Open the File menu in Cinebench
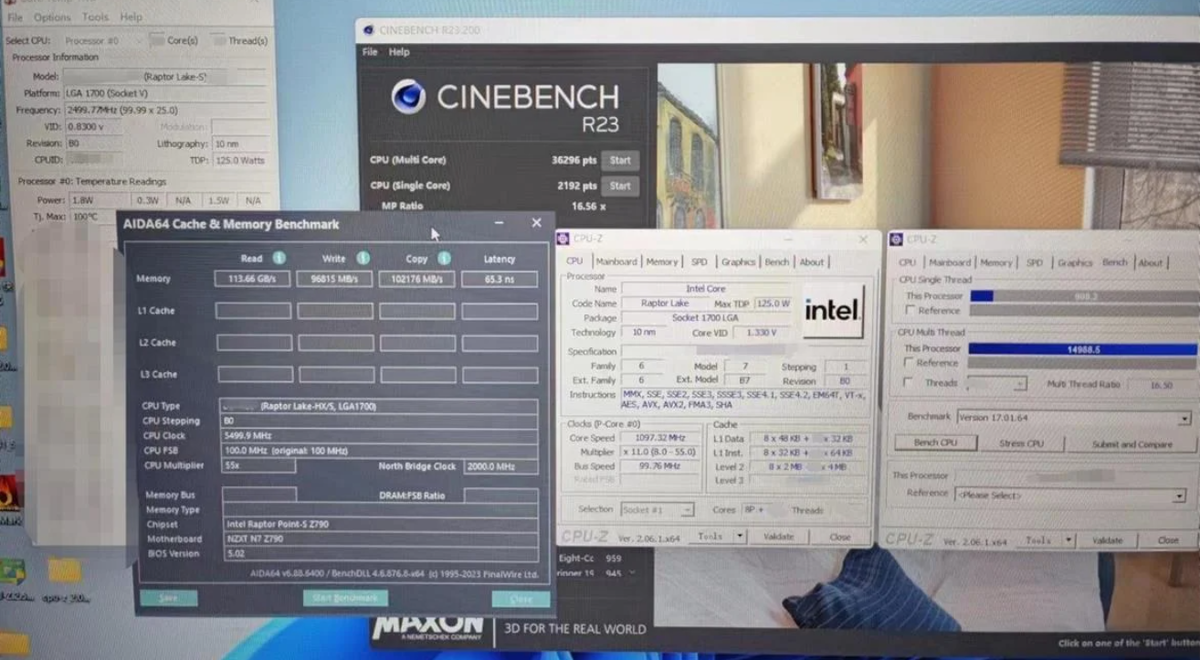Viewport: 1200px width, 660px height. point(370,52)
